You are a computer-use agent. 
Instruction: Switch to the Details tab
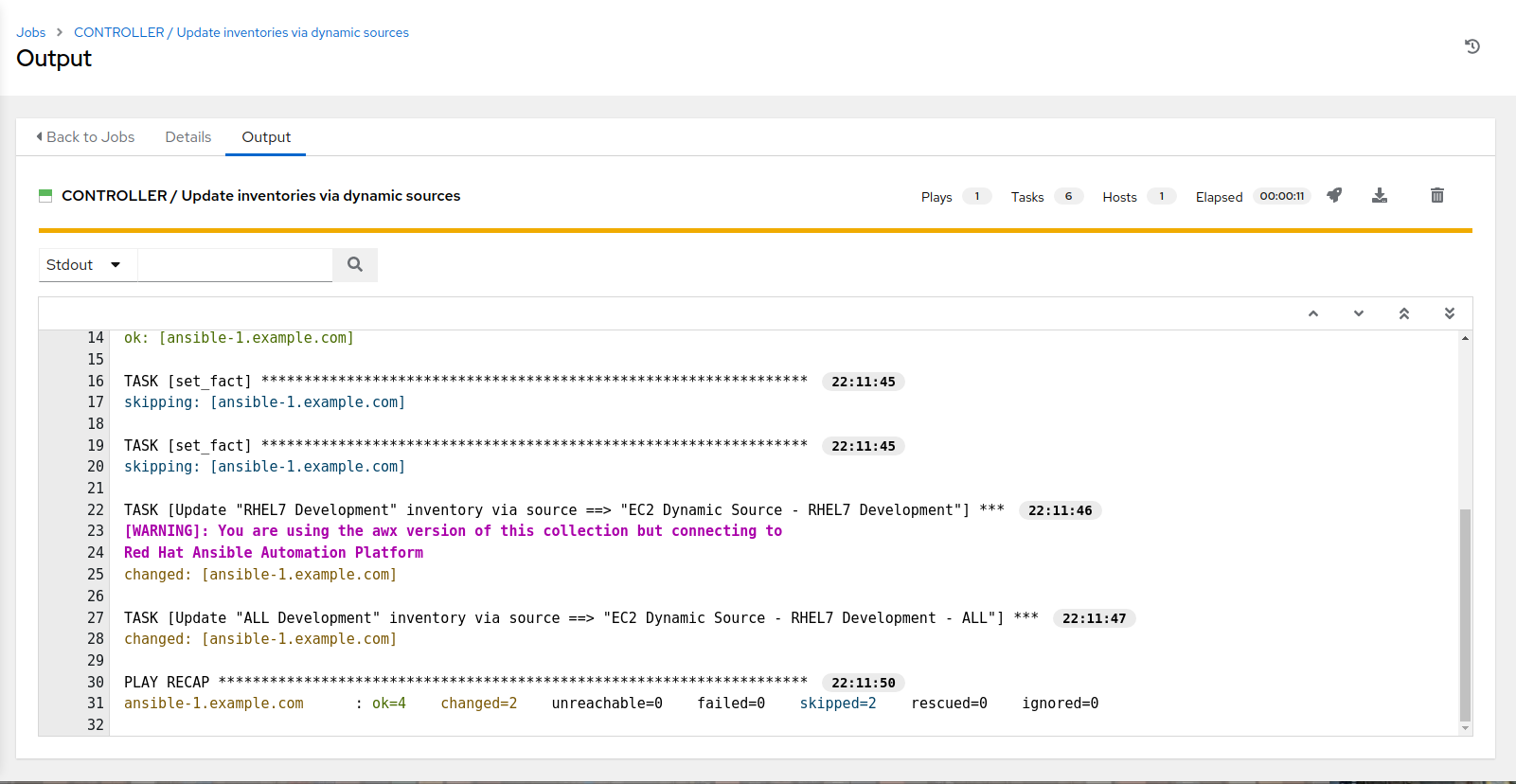pos(188,137)
